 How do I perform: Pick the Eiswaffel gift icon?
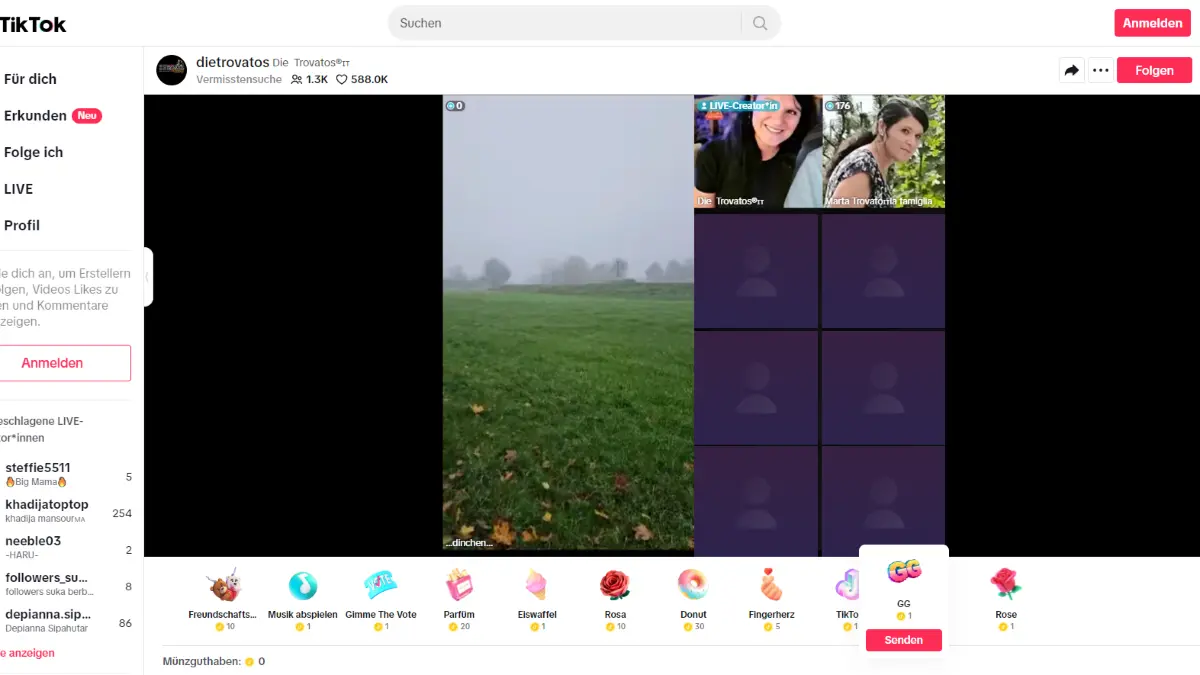click(x=537, y=586)
